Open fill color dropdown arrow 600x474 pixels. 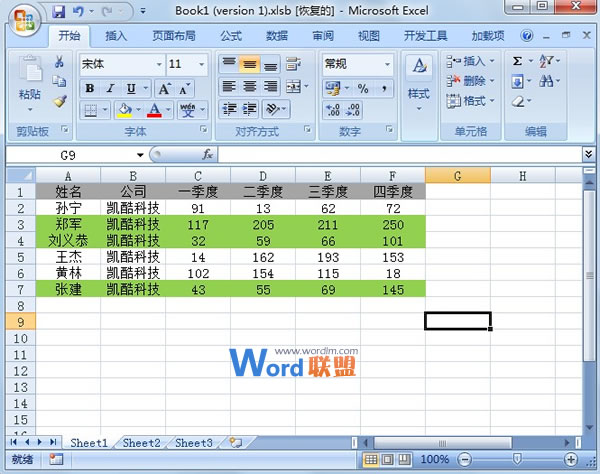click(139, 111)
